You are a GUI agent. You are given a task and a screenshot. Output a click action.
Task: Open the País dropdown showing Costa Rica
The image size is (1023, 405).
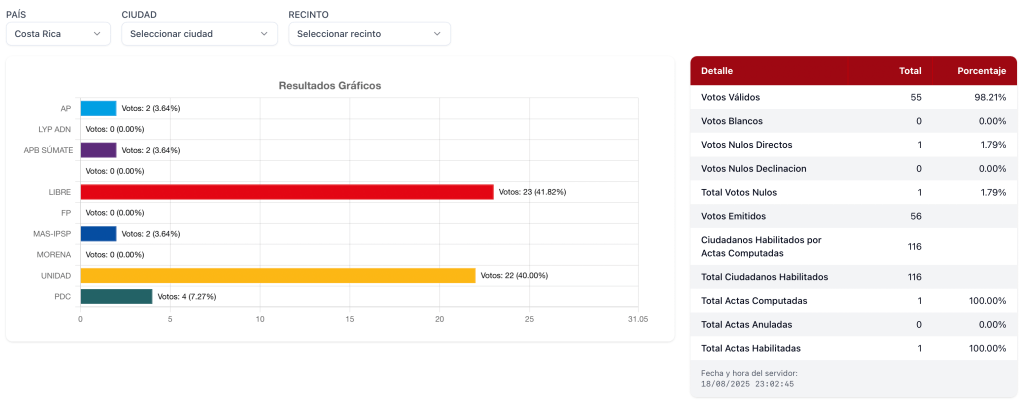[57, 34]
